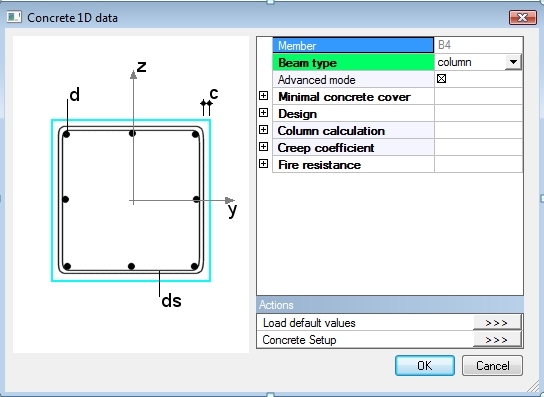Click the Cancel button
The image size is (544, 397).
[x=492, y=365]
